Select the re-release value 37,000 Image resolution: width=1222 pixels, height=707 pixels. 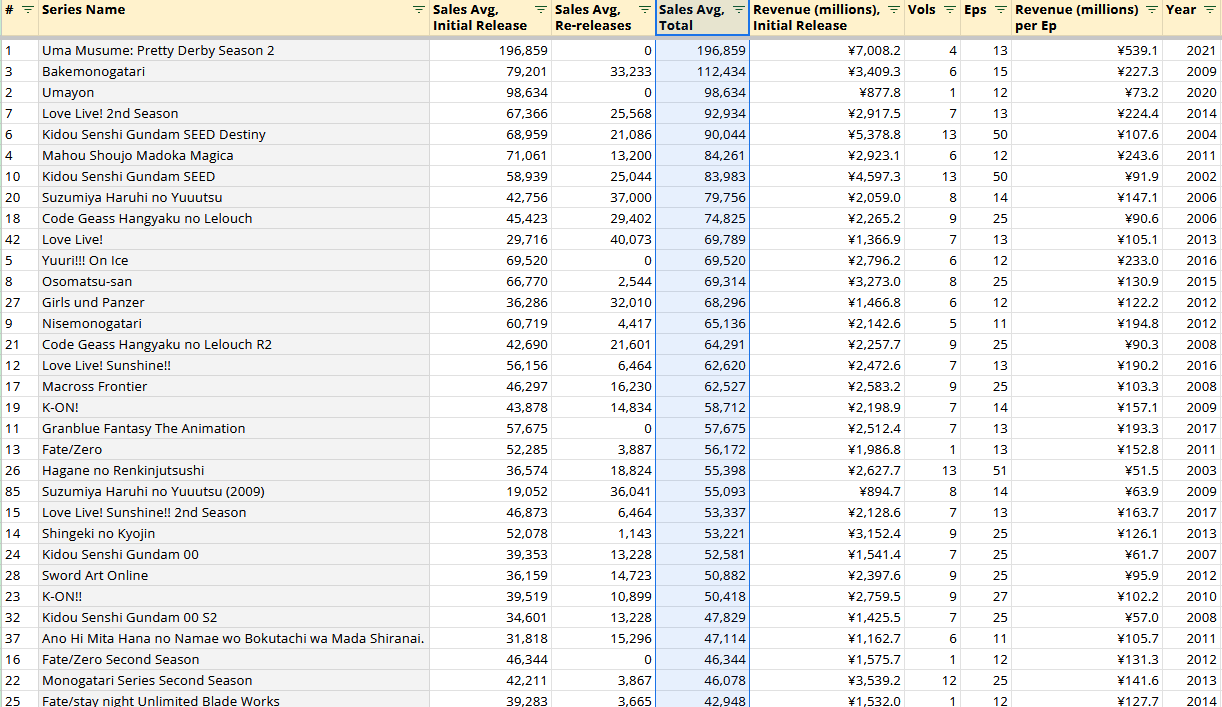[x=604, y=197]
